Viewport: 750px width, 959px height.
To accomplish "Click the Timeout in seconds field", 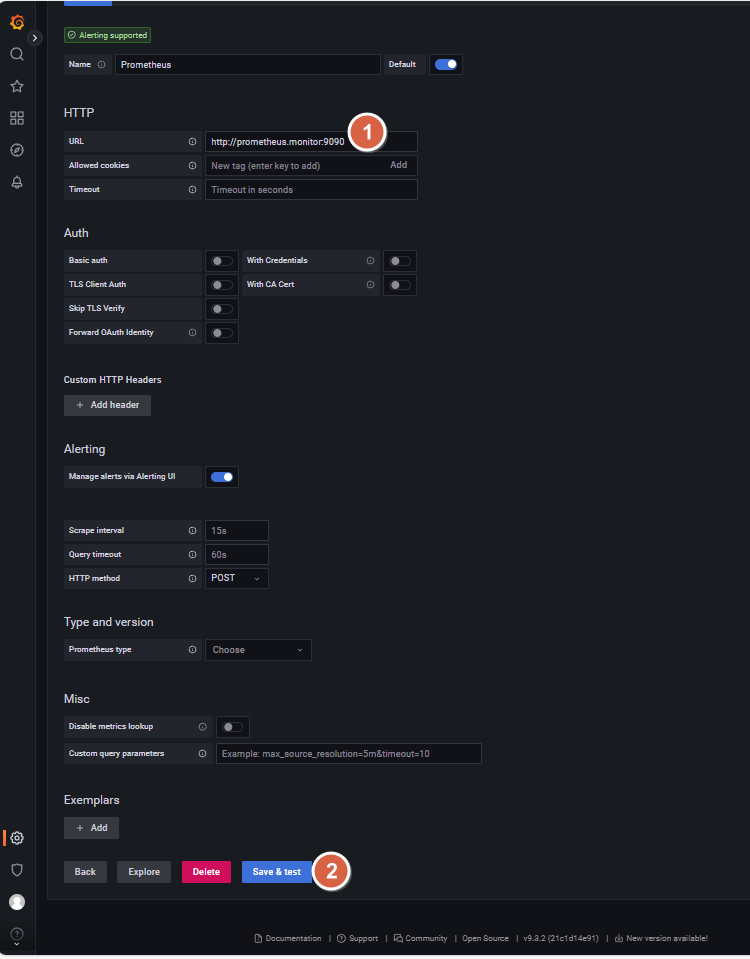I will coord(311,190).
